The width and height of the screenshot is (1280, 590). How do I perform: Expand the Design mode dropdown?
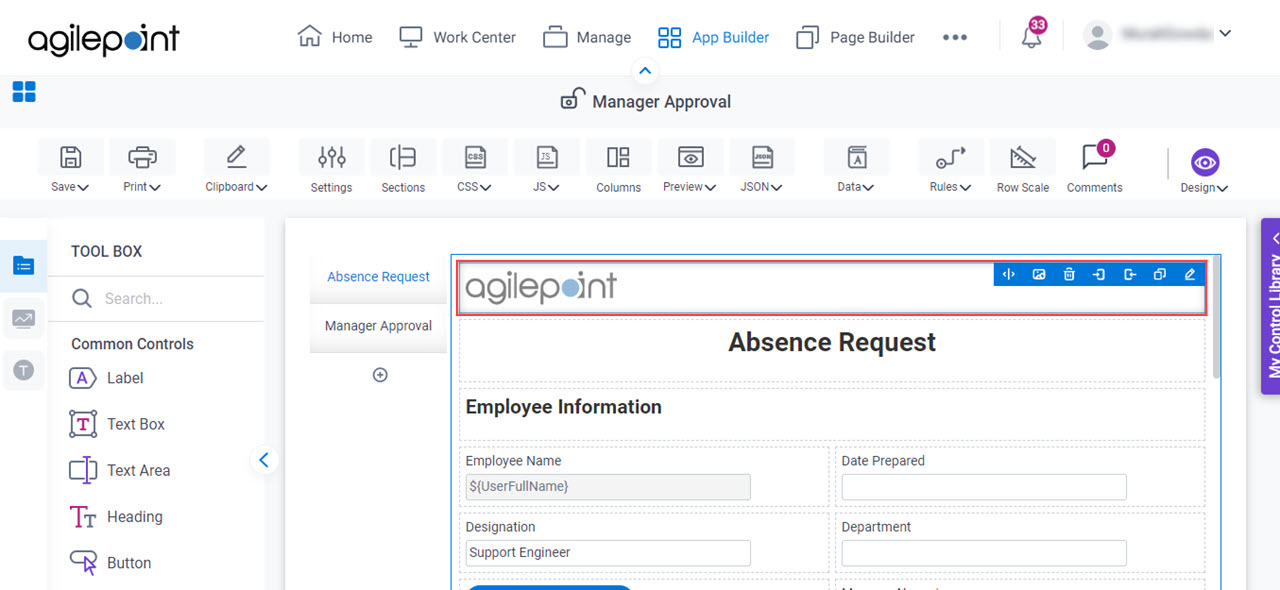tap(1222, 188)
